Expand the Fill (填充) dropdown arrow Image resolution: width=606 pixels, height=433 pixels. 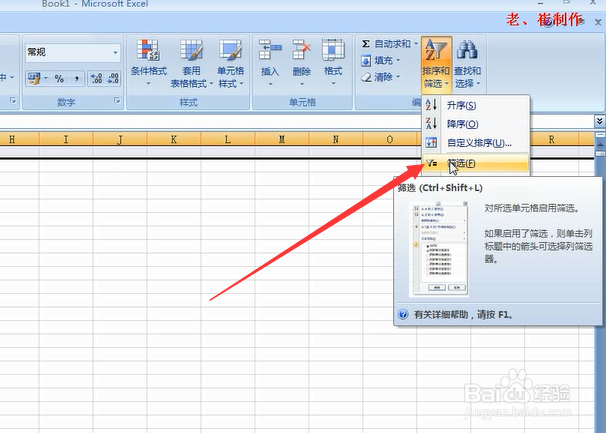click(x=398, y=61)
